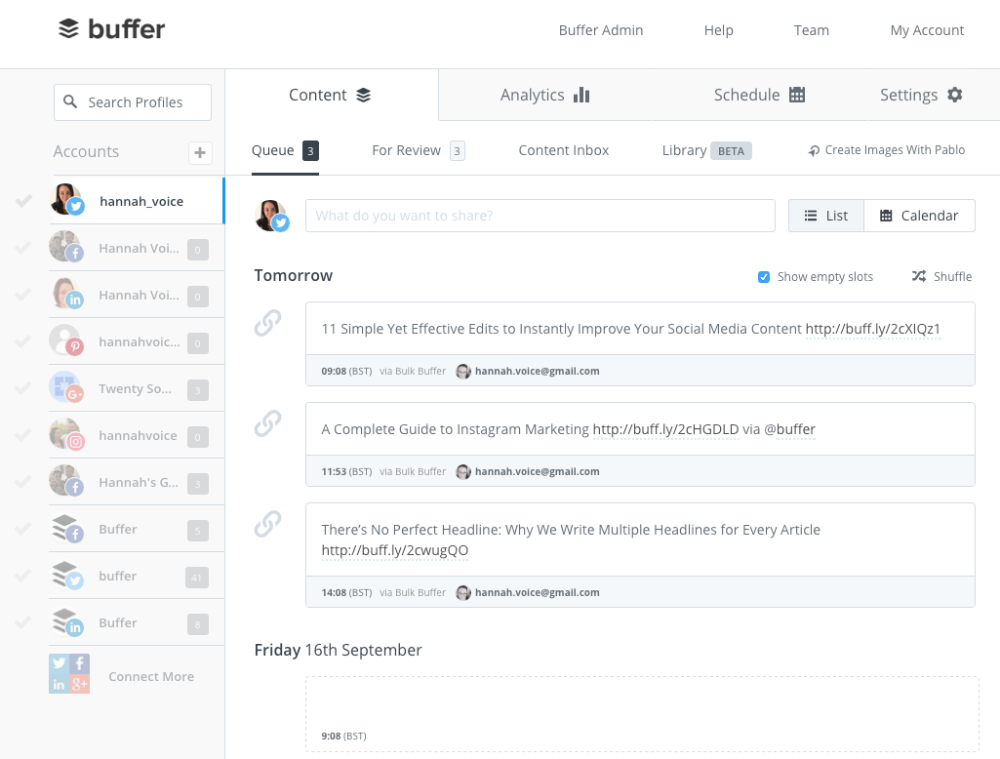
Task: Click hannah_voice Twitter avatar in sidebar
Action: [67, 200]
